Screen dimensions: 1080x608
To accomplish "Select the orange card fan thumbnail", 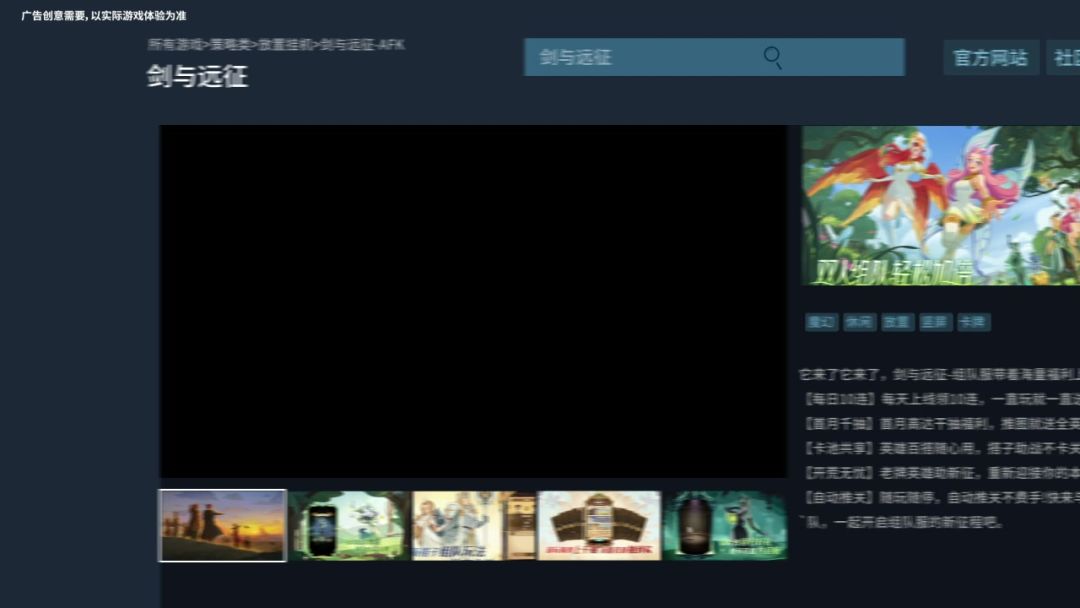I will coord(599,525).
